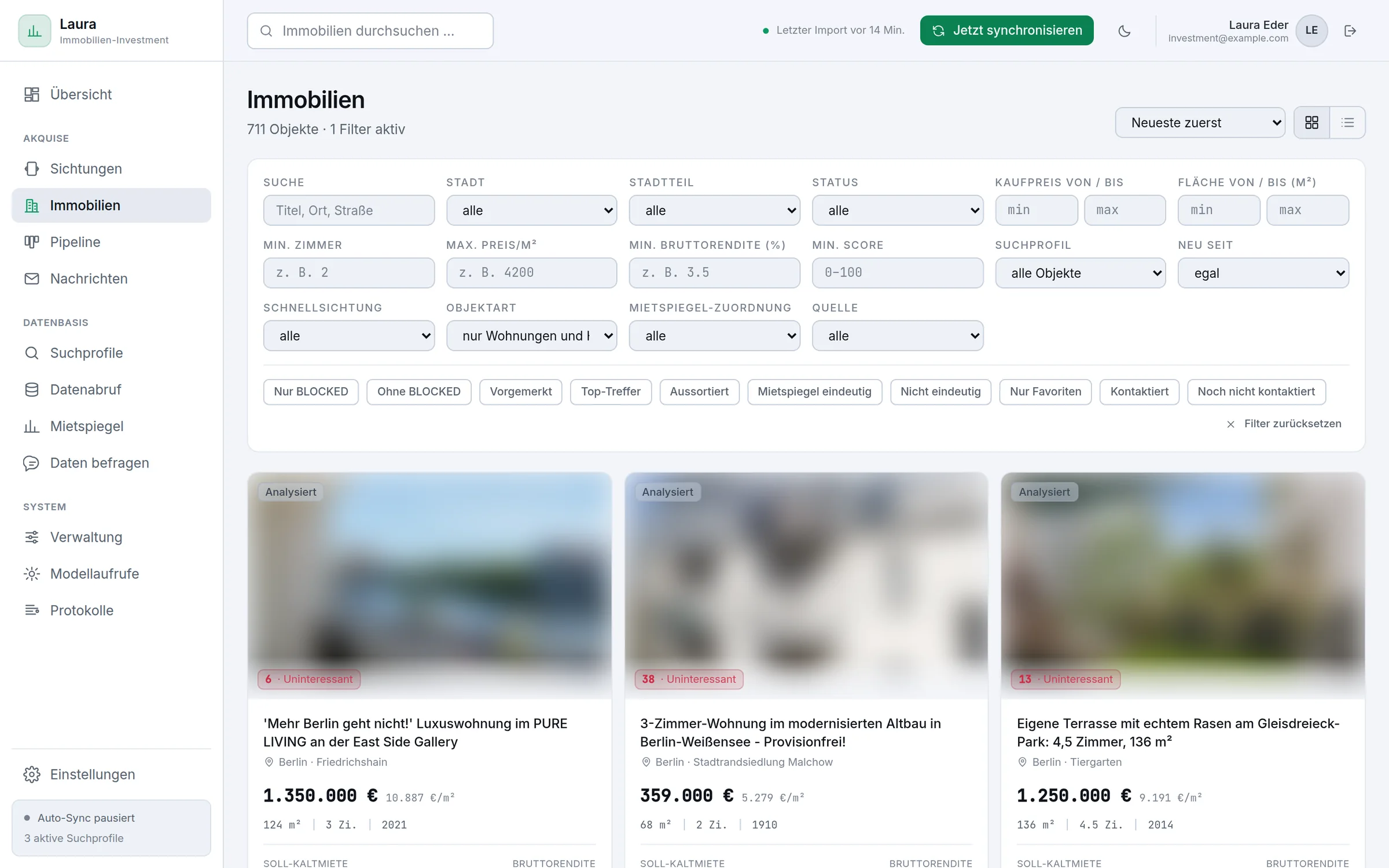The width and height of the screenshot is (1389, 868).
Task: Go to the Immobilien menu item
Action: [x=111, y=205]
